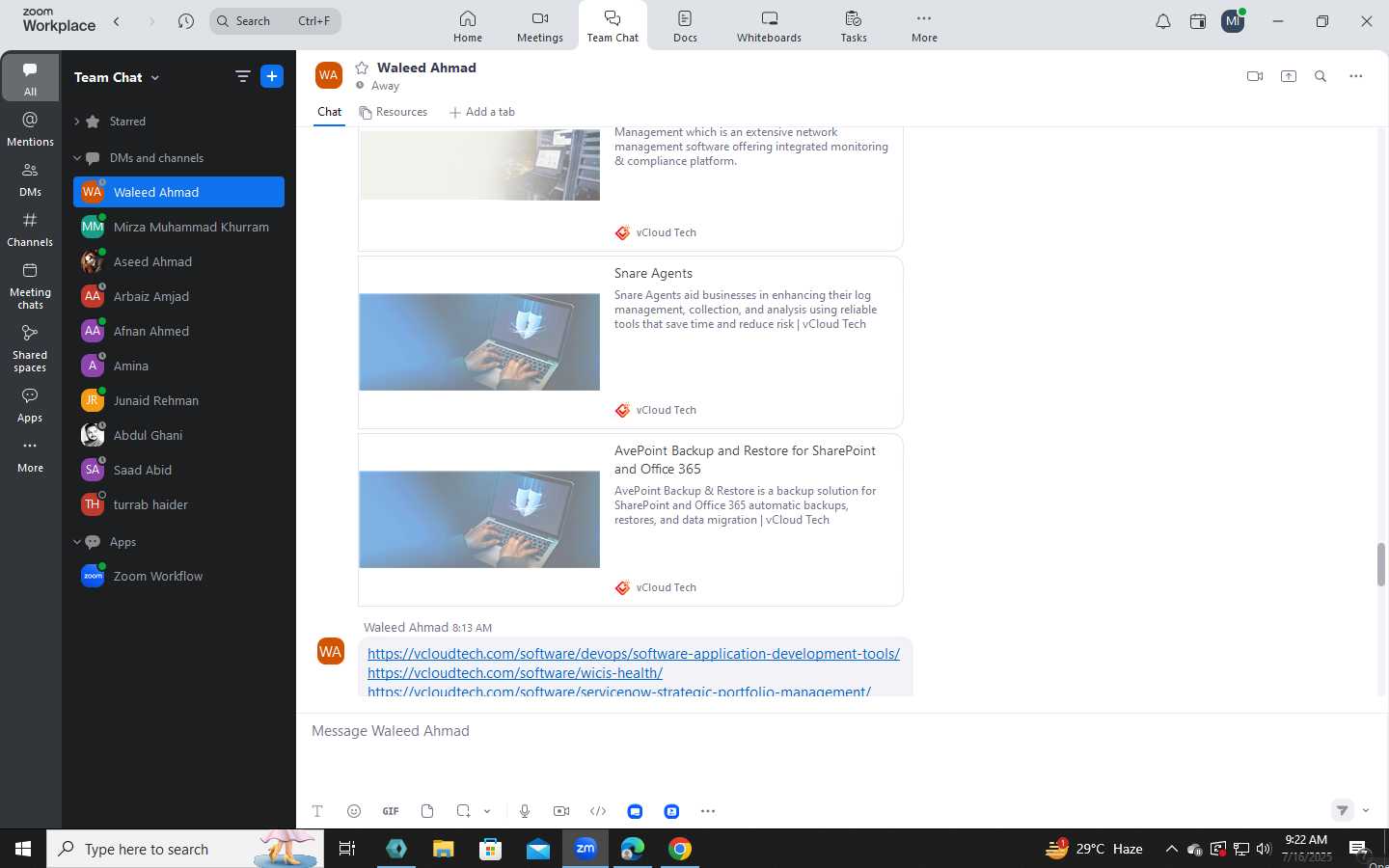Open Shared spaces in sidebar

tap(30, 347)
